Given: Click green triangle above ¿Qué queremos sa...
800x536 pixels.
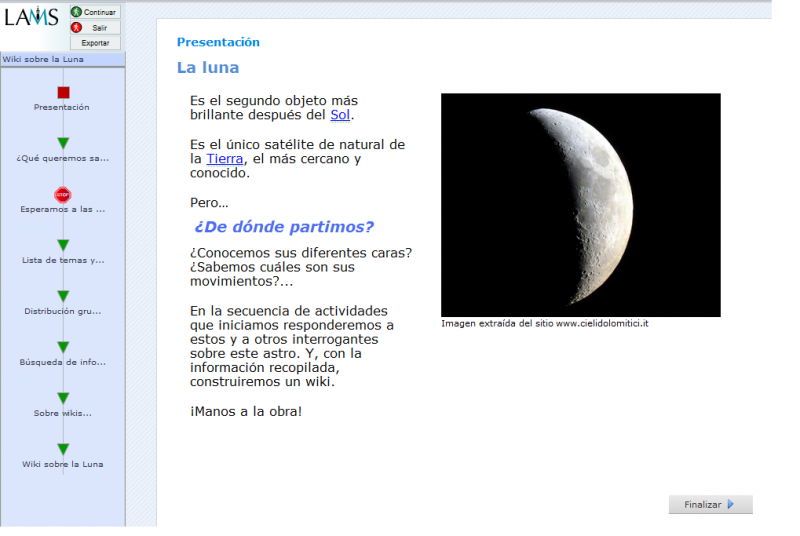Looking at the screenshot, I should point(63,143).
